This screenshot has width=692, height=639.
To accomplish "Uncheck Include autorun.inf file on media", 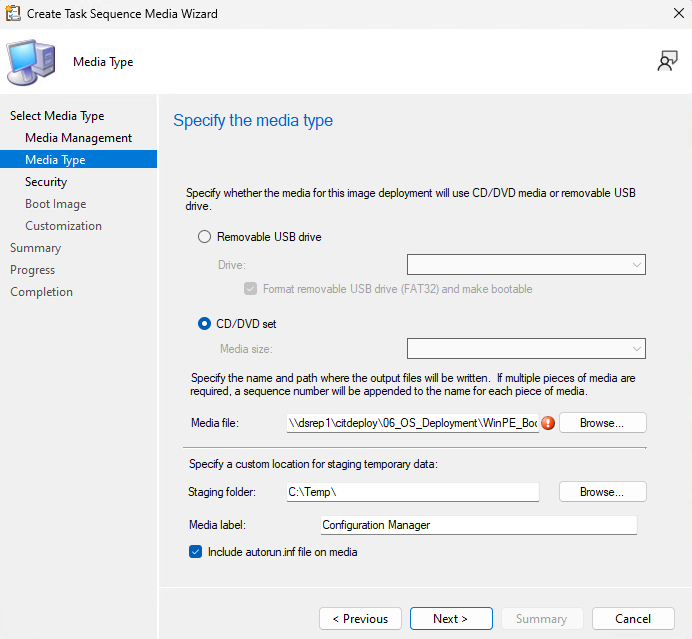I will [195, 552].
